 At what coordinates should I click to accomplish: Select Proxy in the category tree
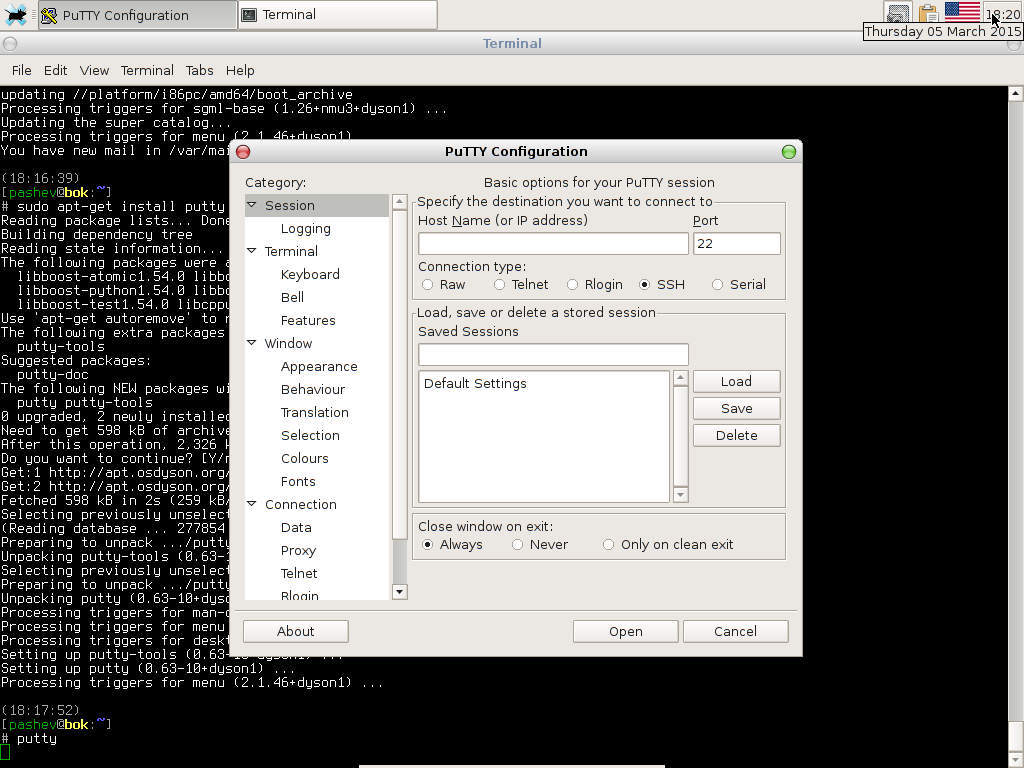(298, 551)
